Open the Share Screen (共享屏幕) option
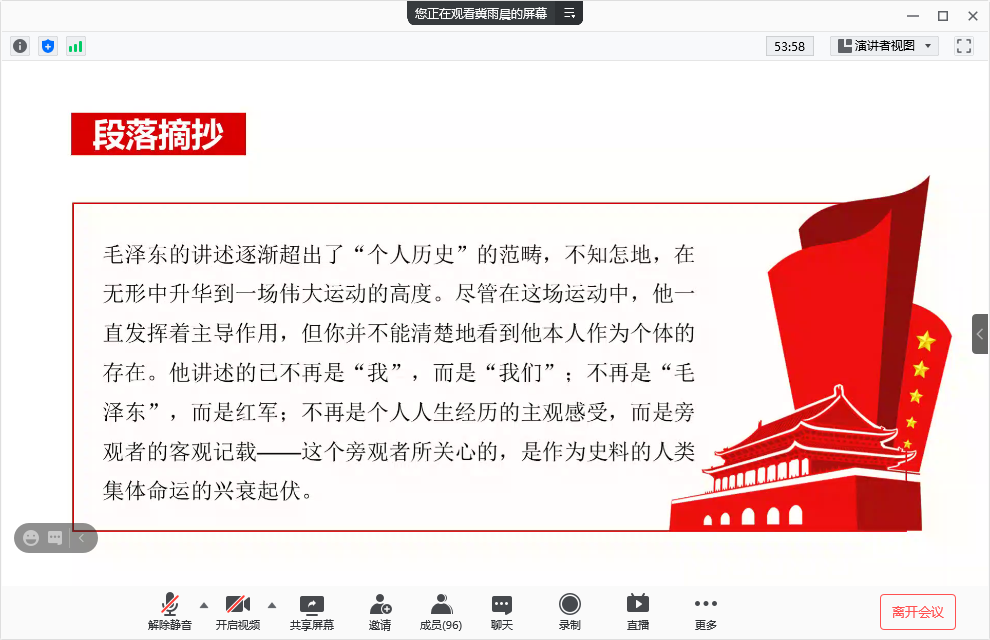 [x=312, y=612]
